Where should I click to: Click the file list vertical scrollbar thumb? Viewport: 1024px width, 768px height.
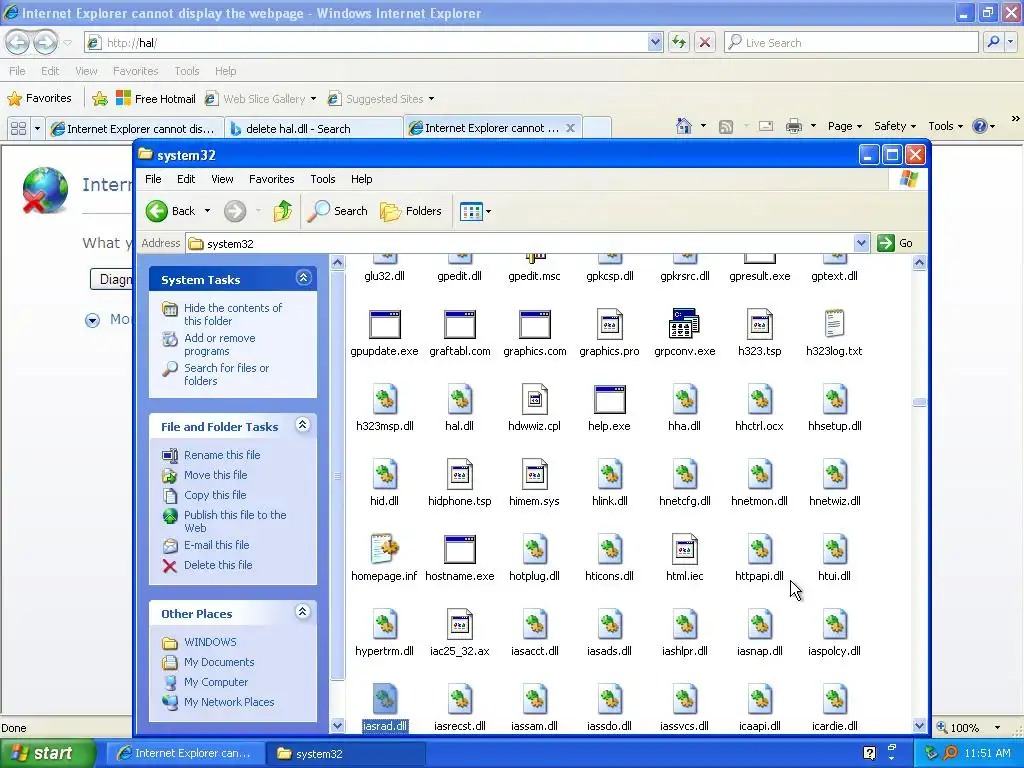pos(920,402)
